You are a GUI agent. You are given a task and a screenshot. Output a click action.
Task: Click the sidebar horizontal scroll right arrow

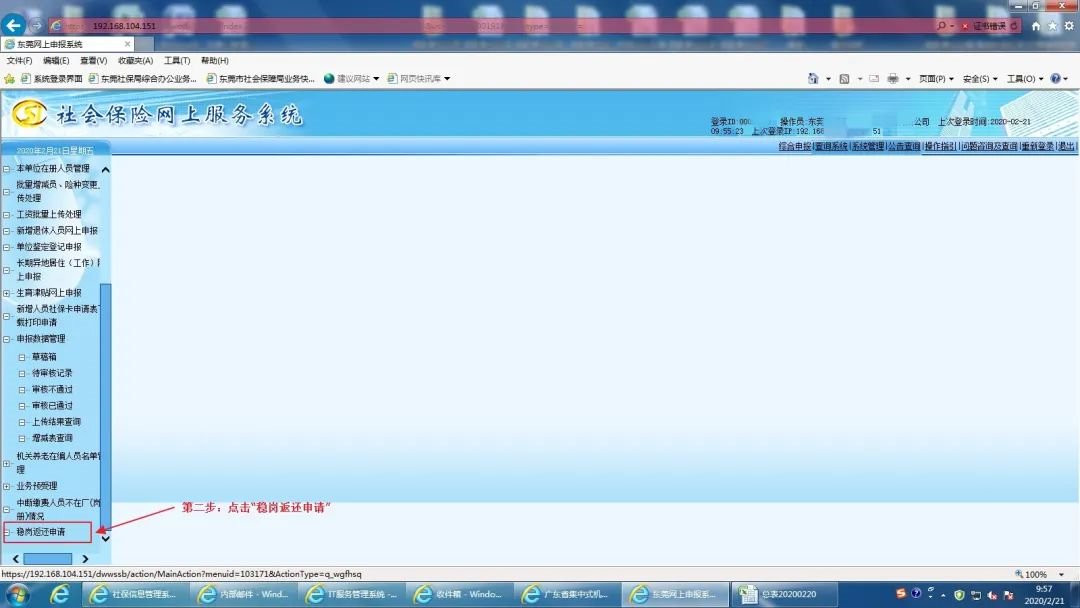(85, 559)
